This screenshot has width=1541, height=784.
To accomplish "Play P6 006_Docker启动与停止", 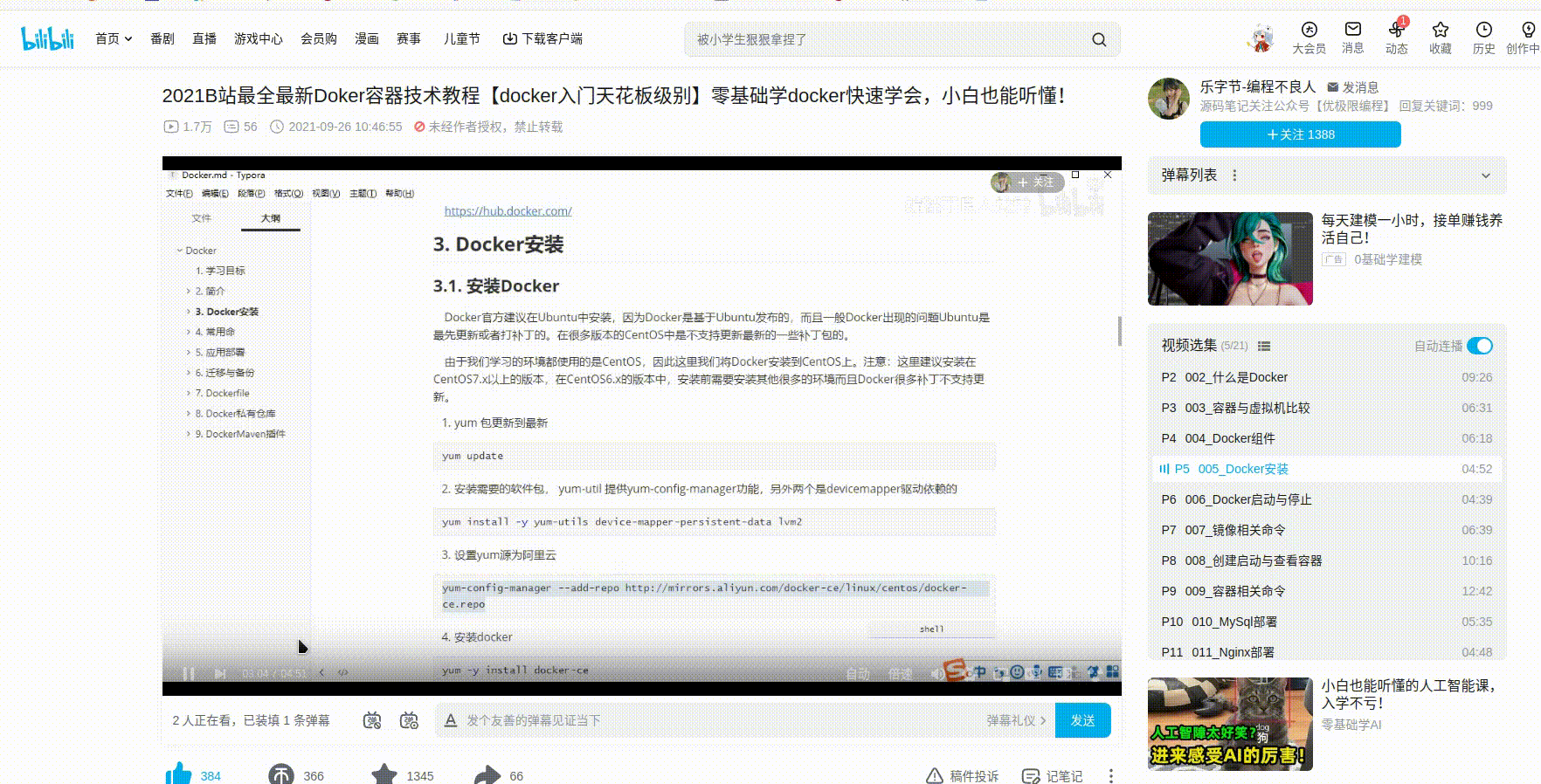I will coord(1327,499).
